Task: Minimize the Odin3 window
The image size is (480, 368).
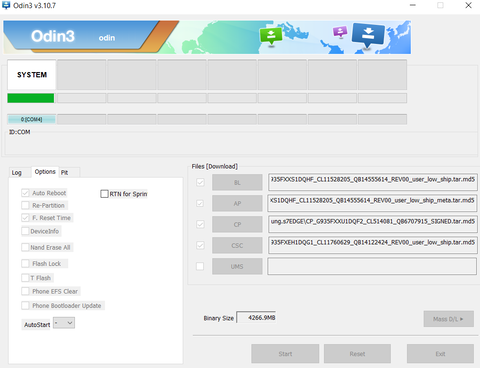Action: tap(413, 5)
